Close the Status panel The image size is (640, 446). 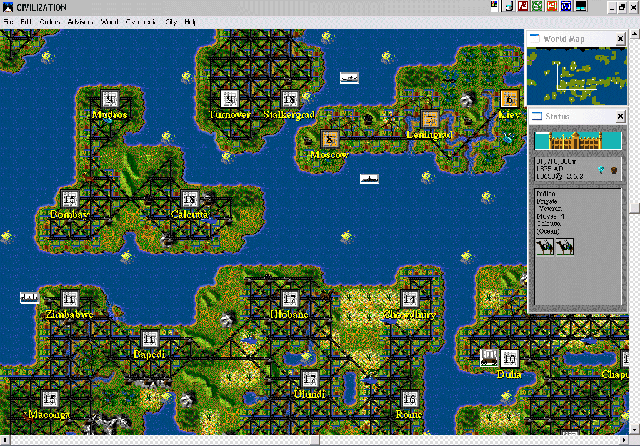coord(620,117)
